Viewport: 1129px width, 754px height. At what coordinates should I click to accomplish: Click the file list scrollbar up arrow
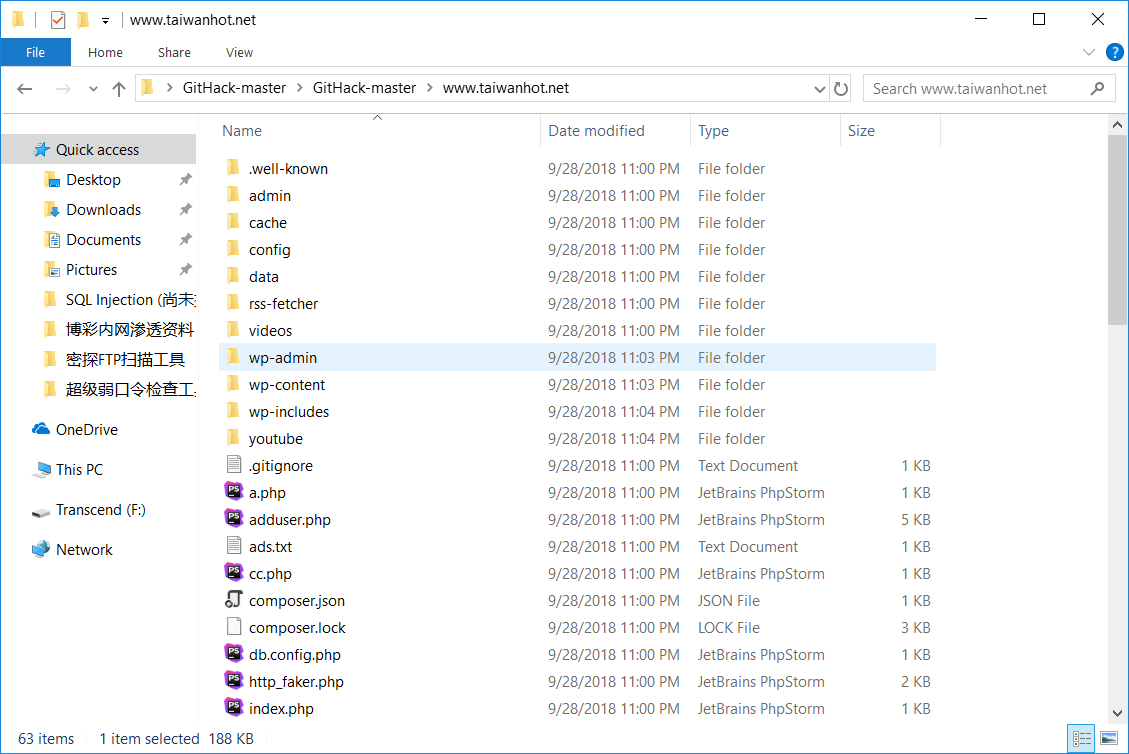[x=1117, y=125]
